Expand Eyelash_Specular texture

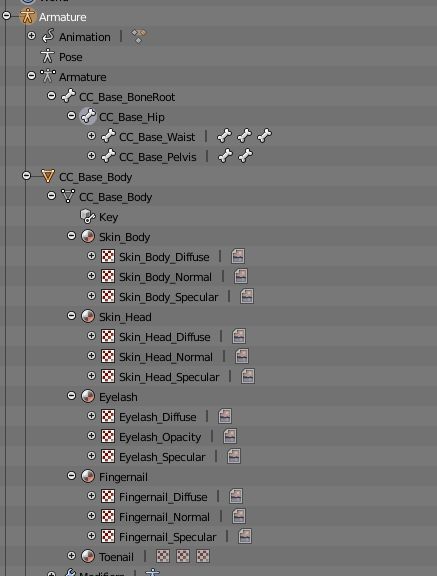pos(91,456)
